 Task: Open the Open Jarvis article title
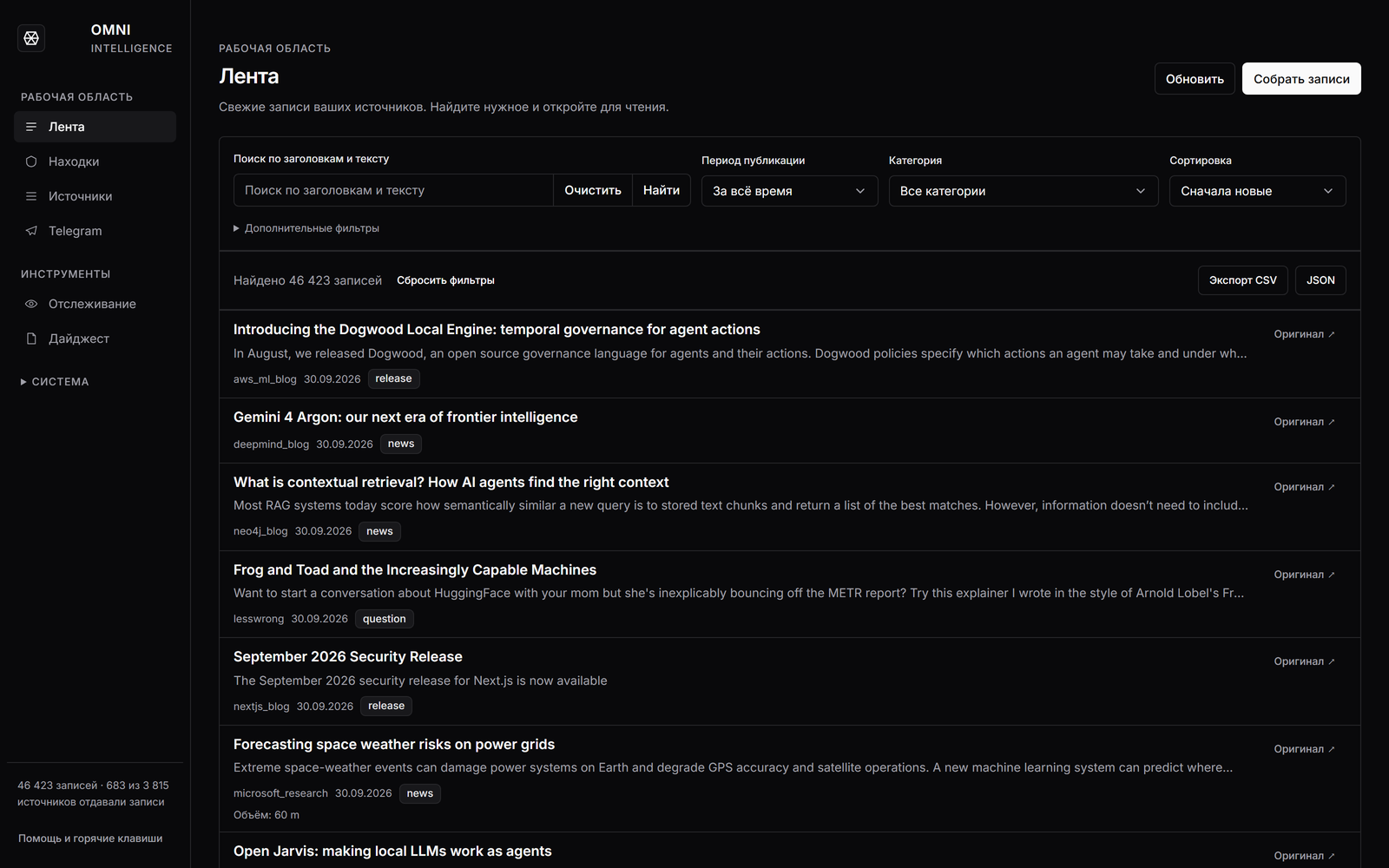pos(392,852)
